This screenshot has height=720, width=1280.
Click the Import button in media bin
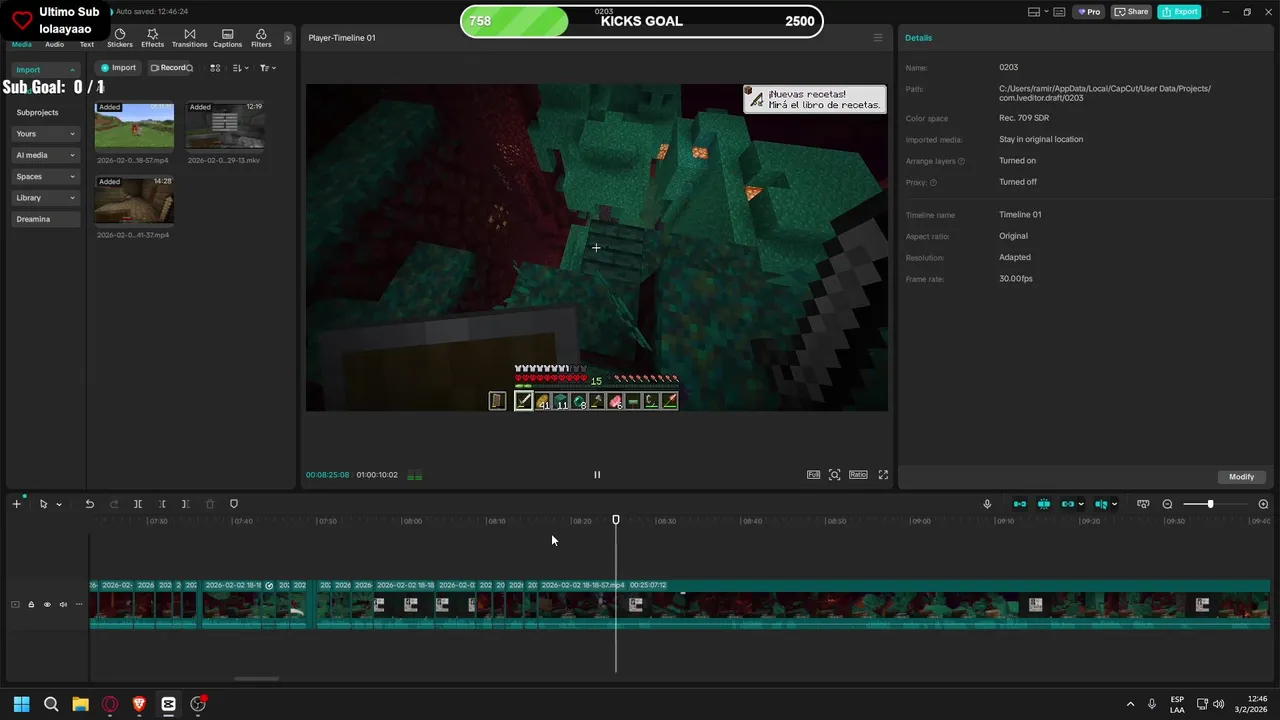click(x=118, y=68)
